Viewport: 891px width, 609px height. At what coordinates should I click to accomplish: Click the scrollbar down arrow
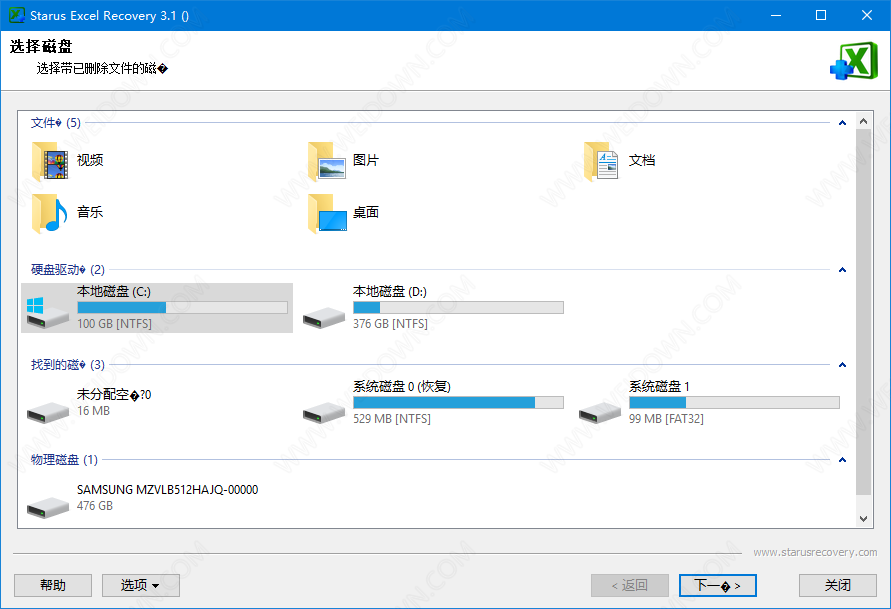[x=863, y=519]
